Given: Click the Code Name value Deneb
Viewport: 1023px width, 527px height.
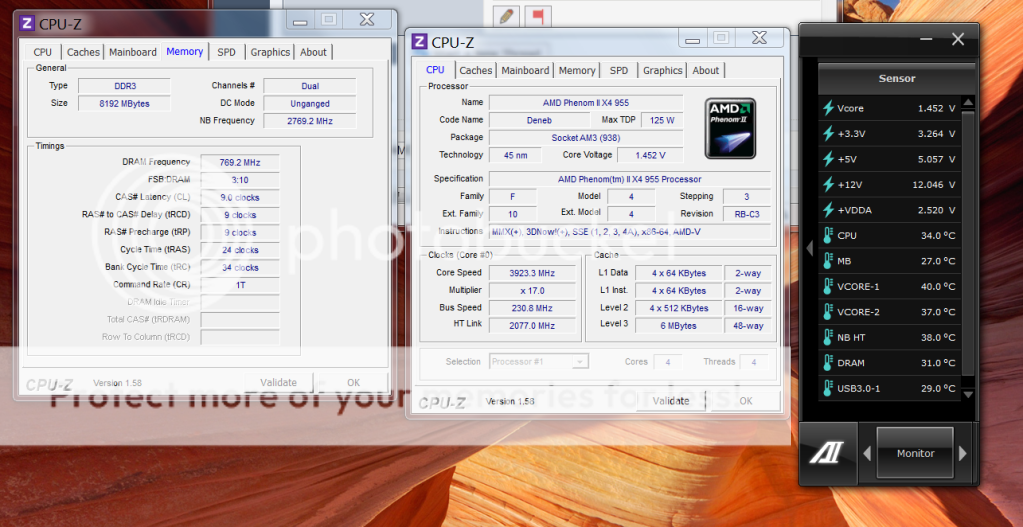Looking at the screenshot, I should pyautogui.click(x=539, y=120).
